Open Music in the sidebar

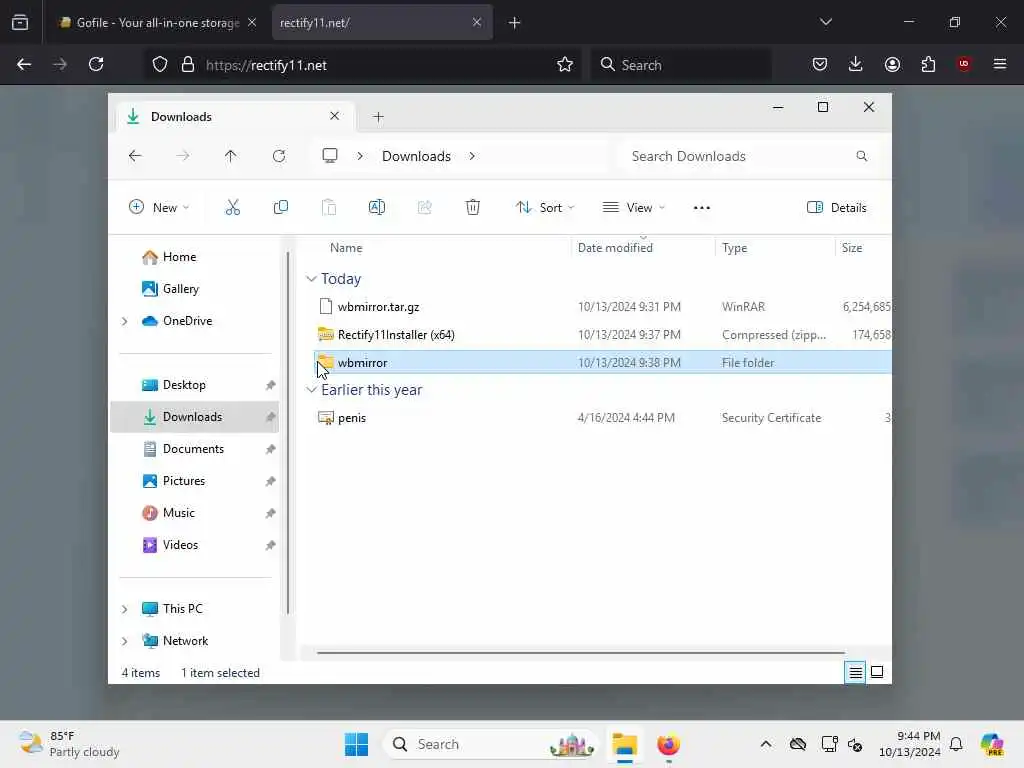tap(168, 513)
